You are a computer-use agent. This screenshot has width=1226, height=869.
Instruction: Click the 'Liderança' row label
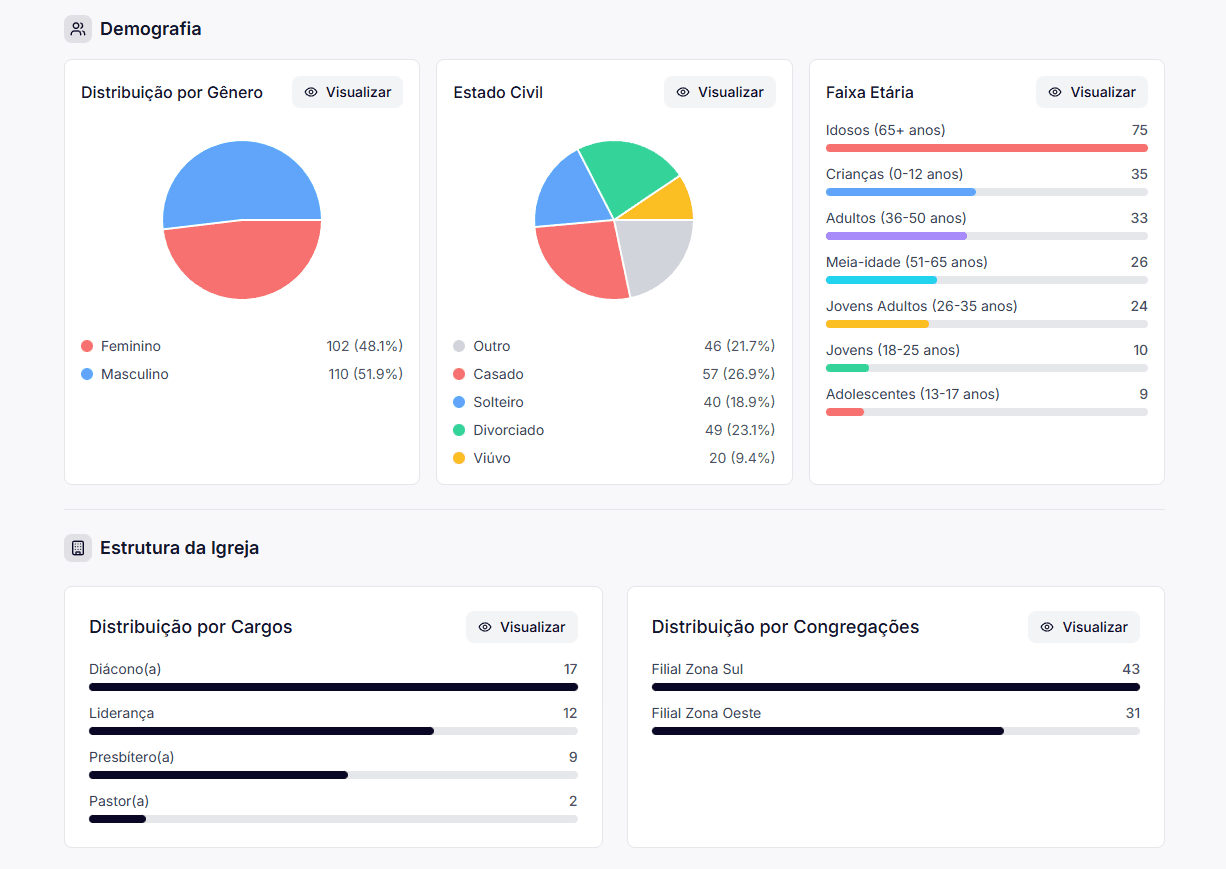[122, 713]
